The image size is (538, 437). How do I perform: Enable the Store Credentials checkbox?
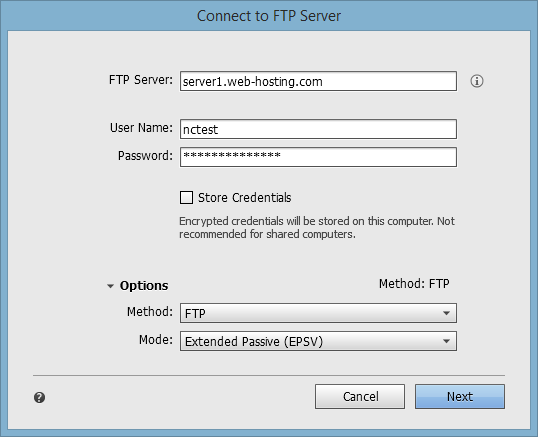(x=186, y=198)
